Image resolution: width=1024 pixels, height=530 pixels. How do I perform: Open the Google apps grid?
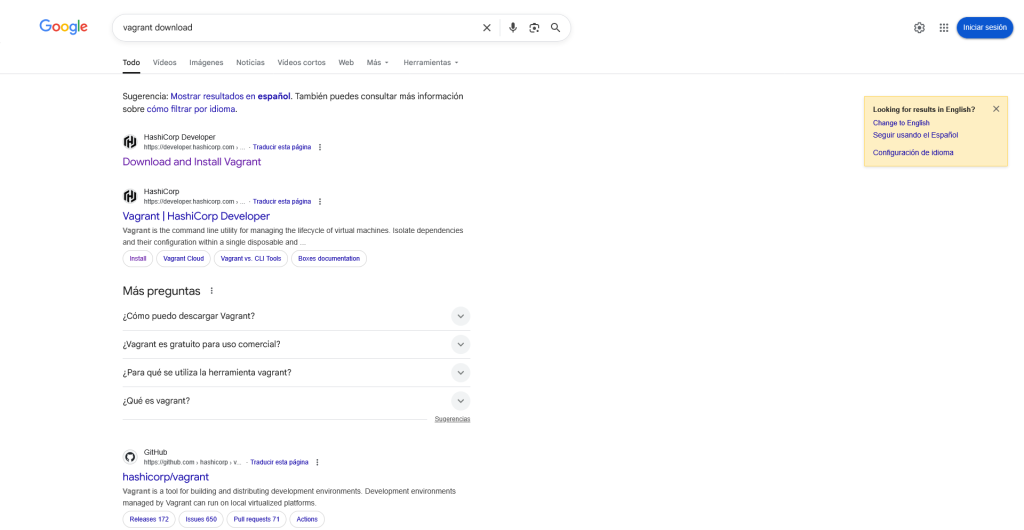click(x=943, y=28)
